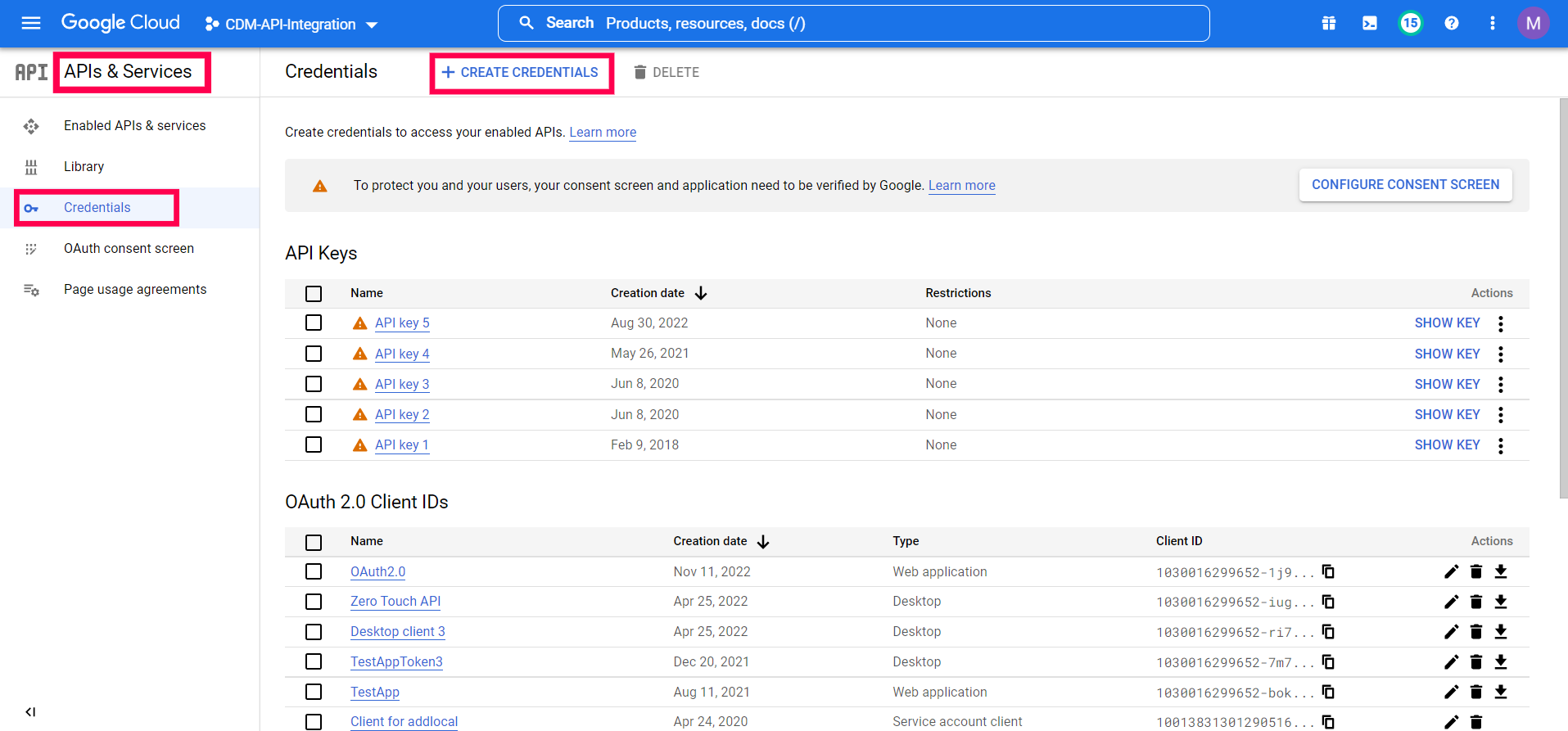Edit the TestApp client

tap(1452, 692)
